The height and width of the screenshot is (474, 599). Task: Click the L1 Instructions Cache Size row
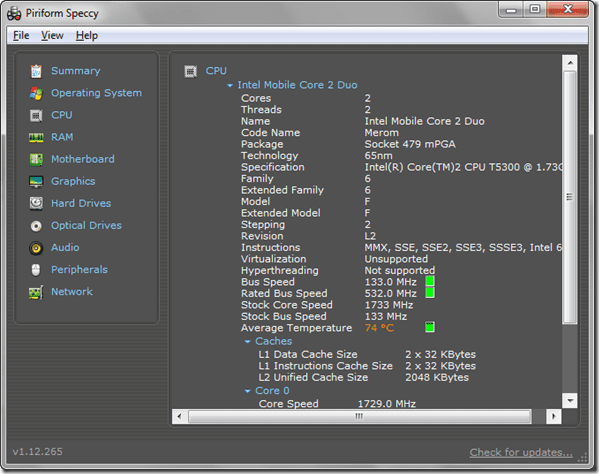coord(367,366)
